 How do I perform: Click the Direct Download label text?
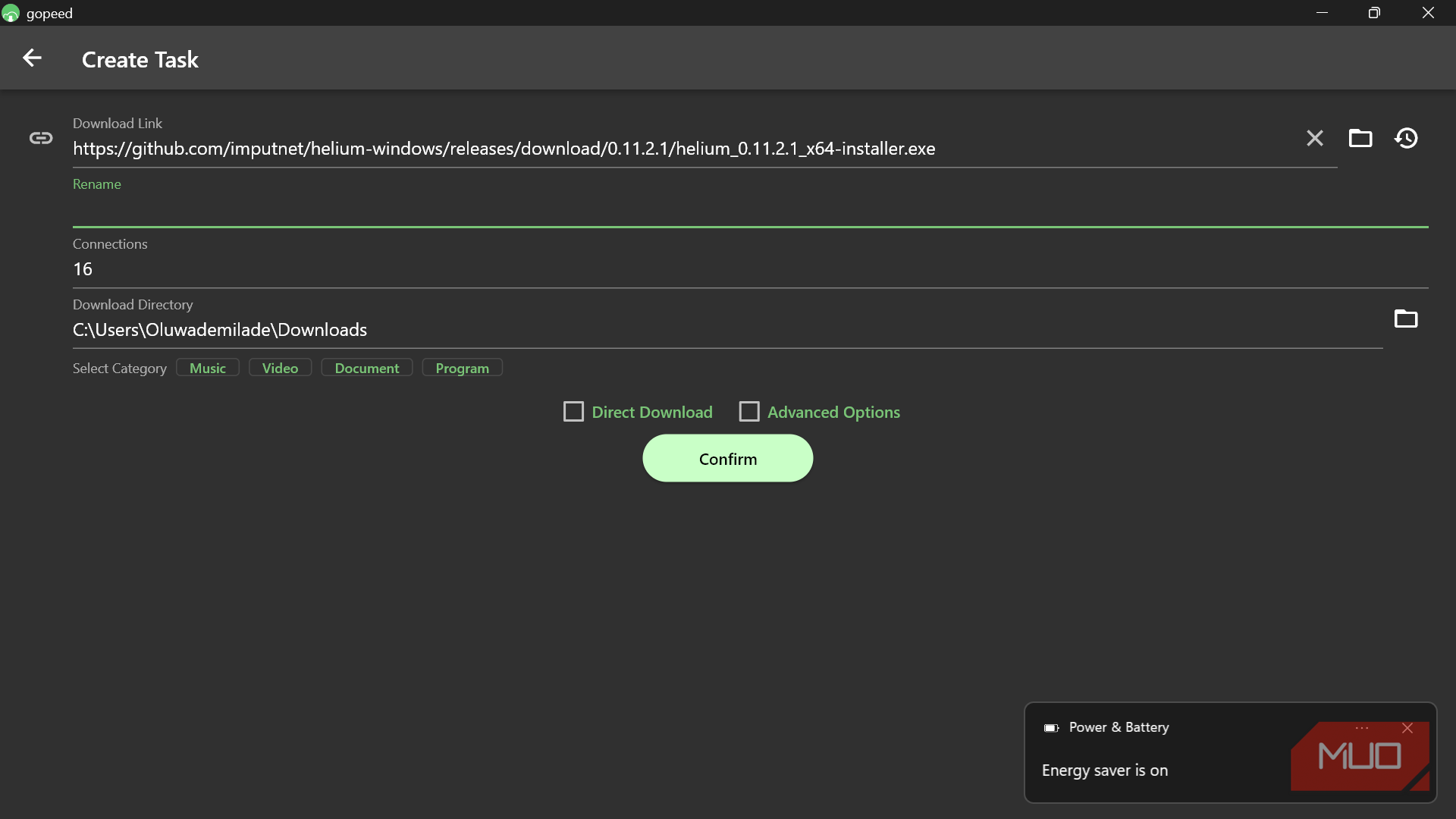652,413
